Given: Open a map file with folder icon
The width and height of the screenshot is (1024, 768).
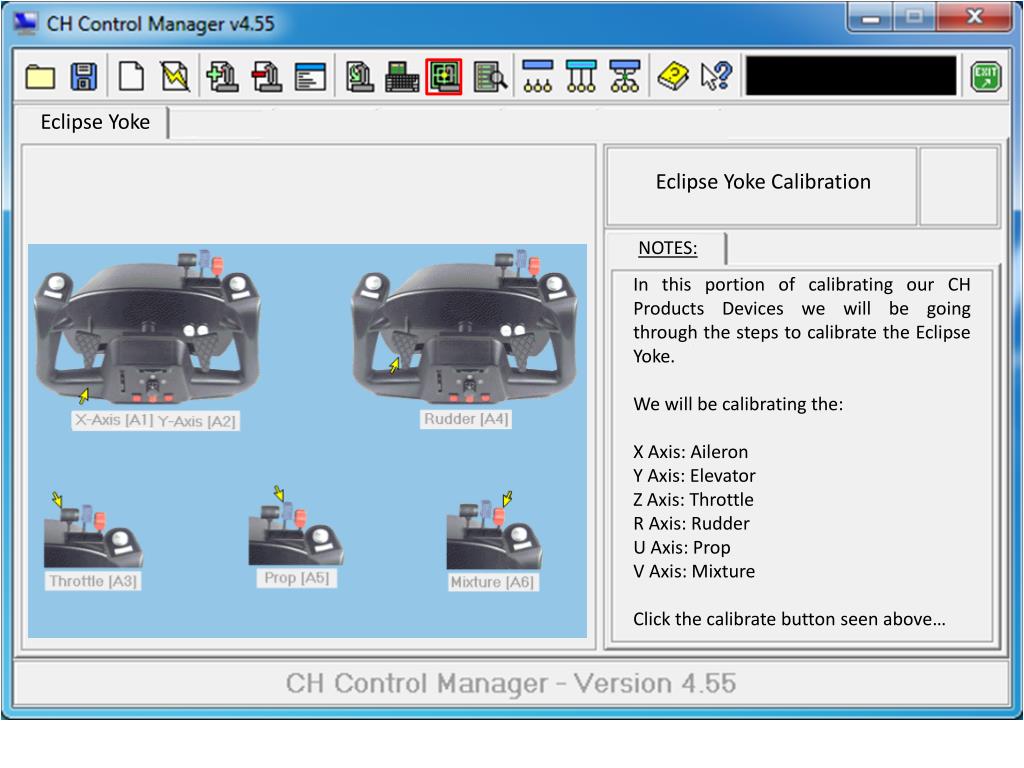Looking at the screenshot, I should [40, 77].
